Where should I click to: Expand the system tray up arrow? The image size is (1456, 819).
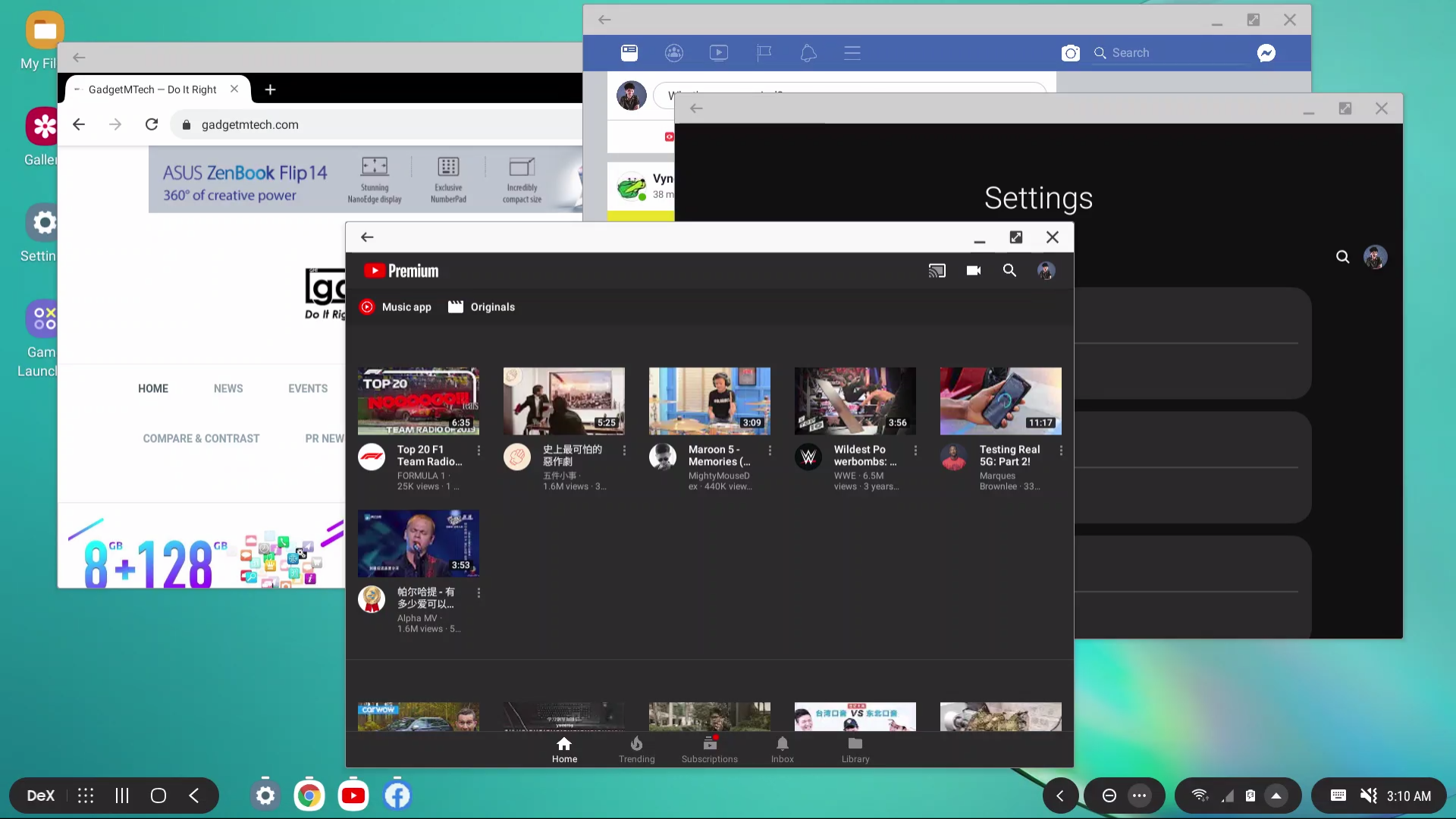pyautogui.click(x=1276, y=795)
